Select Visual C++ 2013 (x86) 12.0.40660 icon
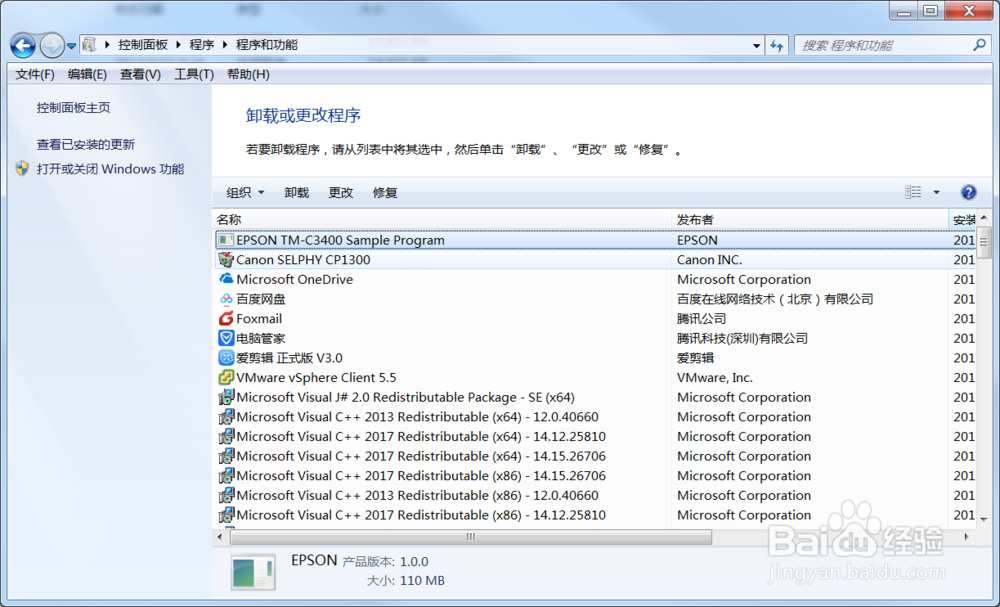Image resolution: width=1000 pixels, height=607 pixels. pos(225,495)
